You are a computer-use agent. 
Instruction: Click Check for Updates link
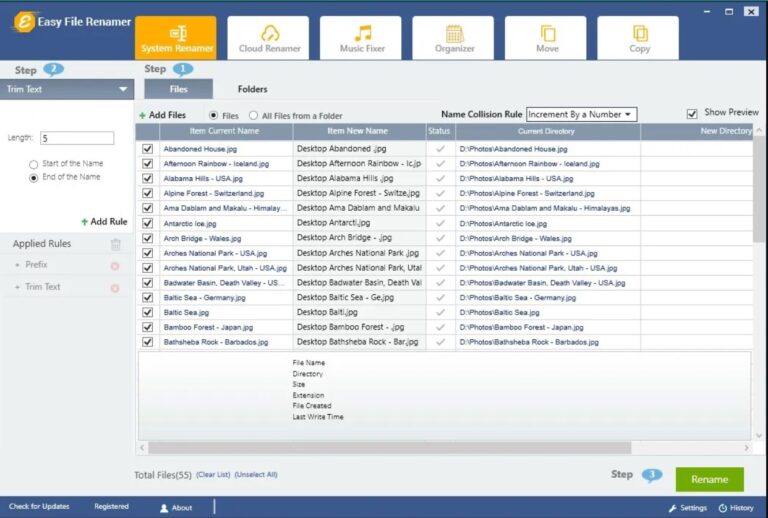[39, 506]
